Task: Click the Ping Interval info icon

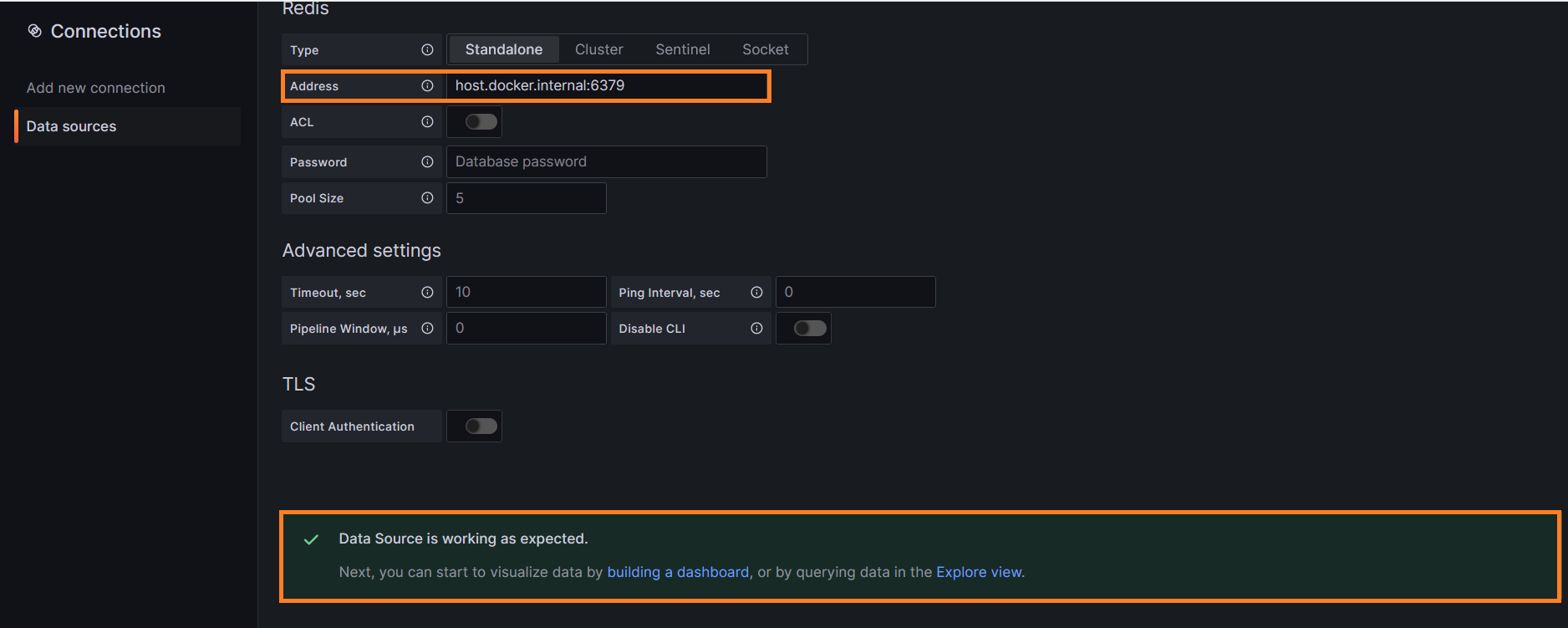Action: click(756, 293)
